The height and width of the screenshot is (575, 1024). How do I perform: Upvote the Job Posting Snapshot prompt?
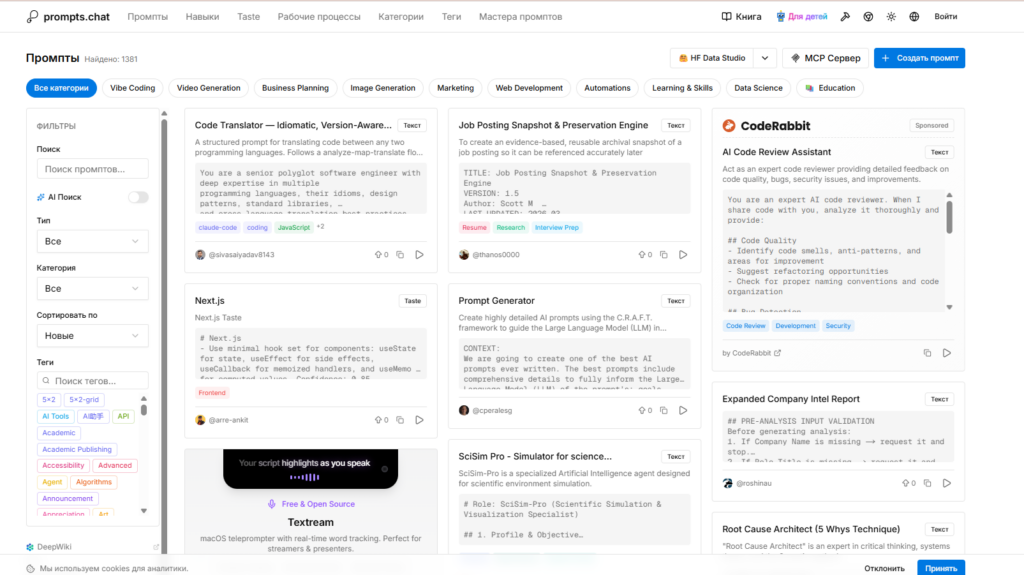[645, 255]
